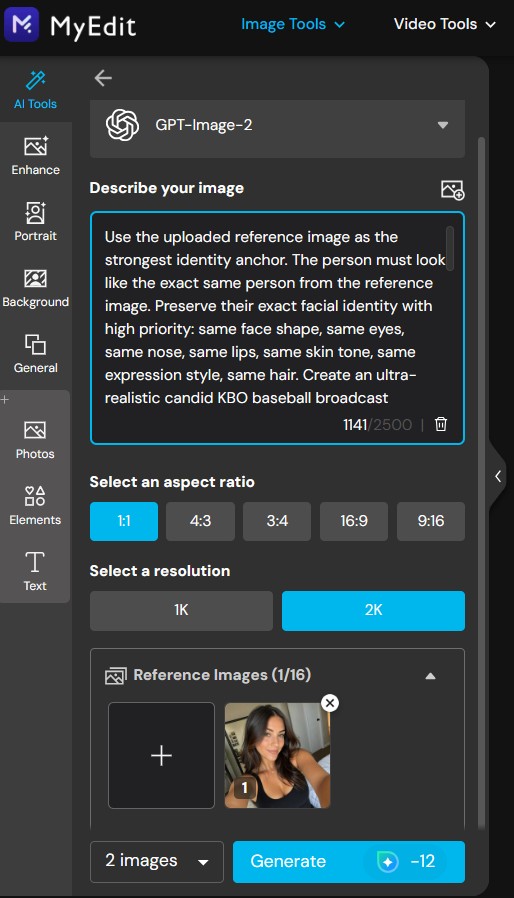Click the image upload icon beside Describe your image
514x898 pixels.
pyautogui.click(x=452, y=190)
